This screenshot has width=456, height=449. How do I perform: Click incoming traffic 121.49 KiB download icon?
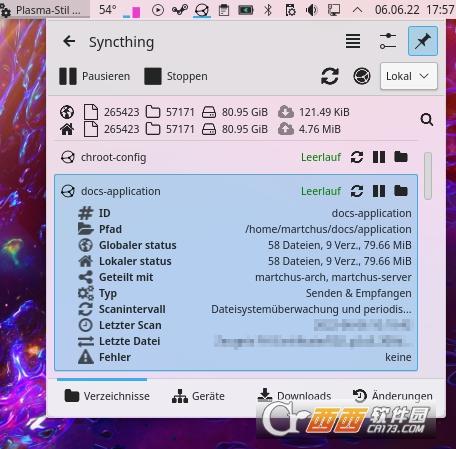tap(286, 112)
